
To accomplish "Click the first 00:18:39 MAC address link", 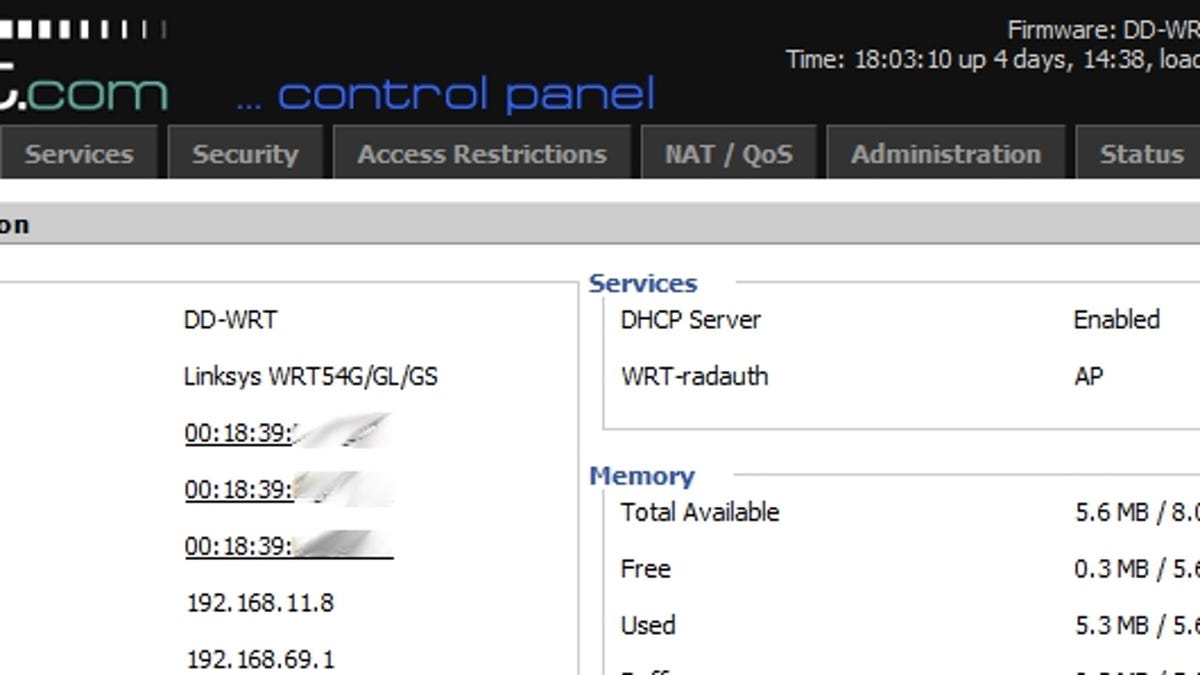I will (x=287, y=433).
